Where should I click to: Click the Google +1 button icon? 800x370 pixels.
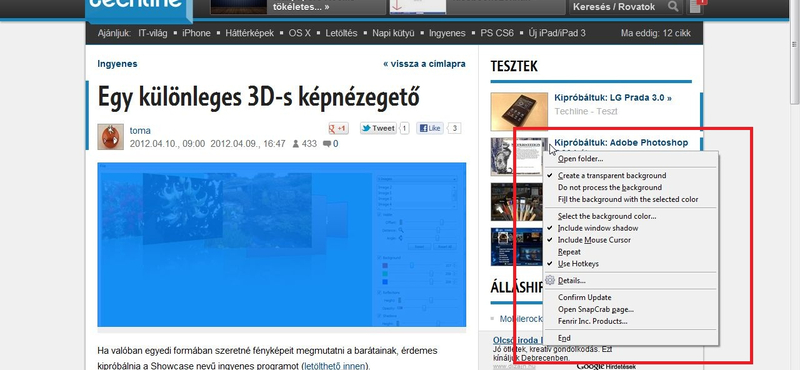click(x=338, y=128)
